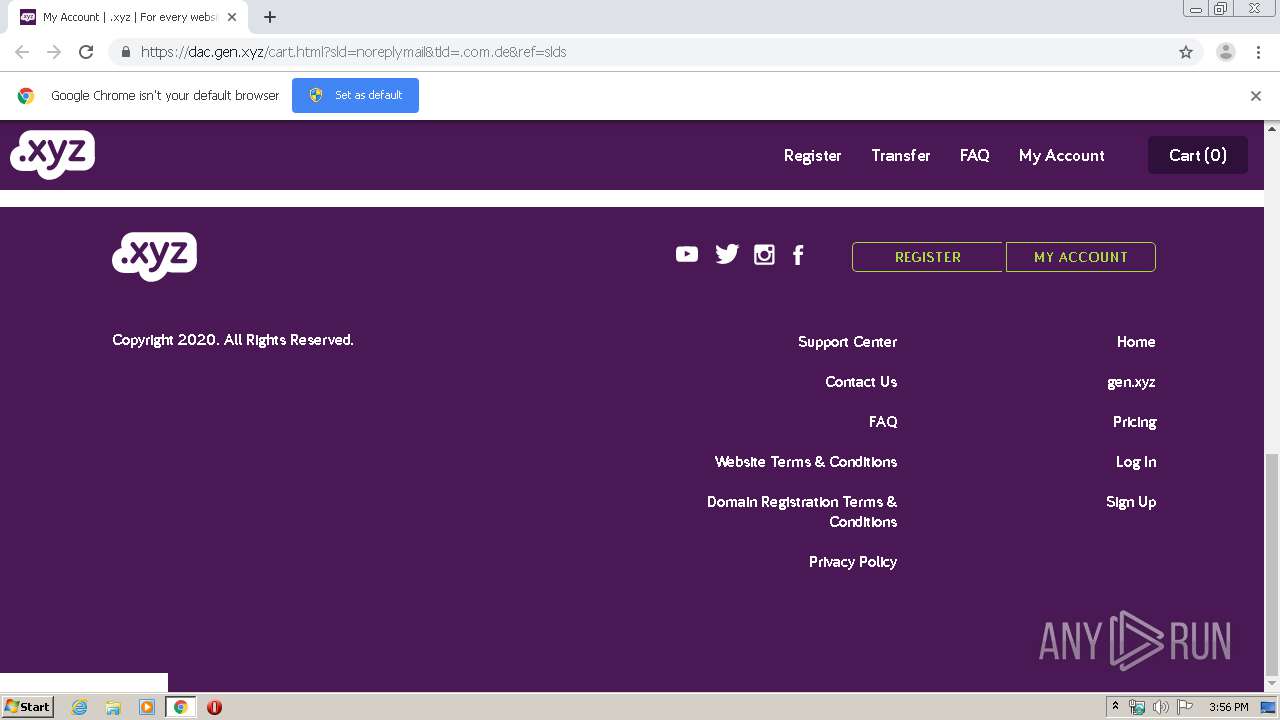Click the scrollbar up arrow

(x=1272, y=128)
